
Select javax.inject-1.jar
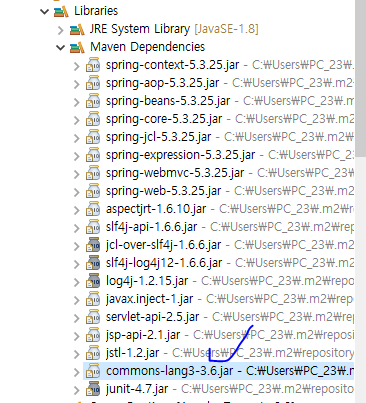pos(150,299)
